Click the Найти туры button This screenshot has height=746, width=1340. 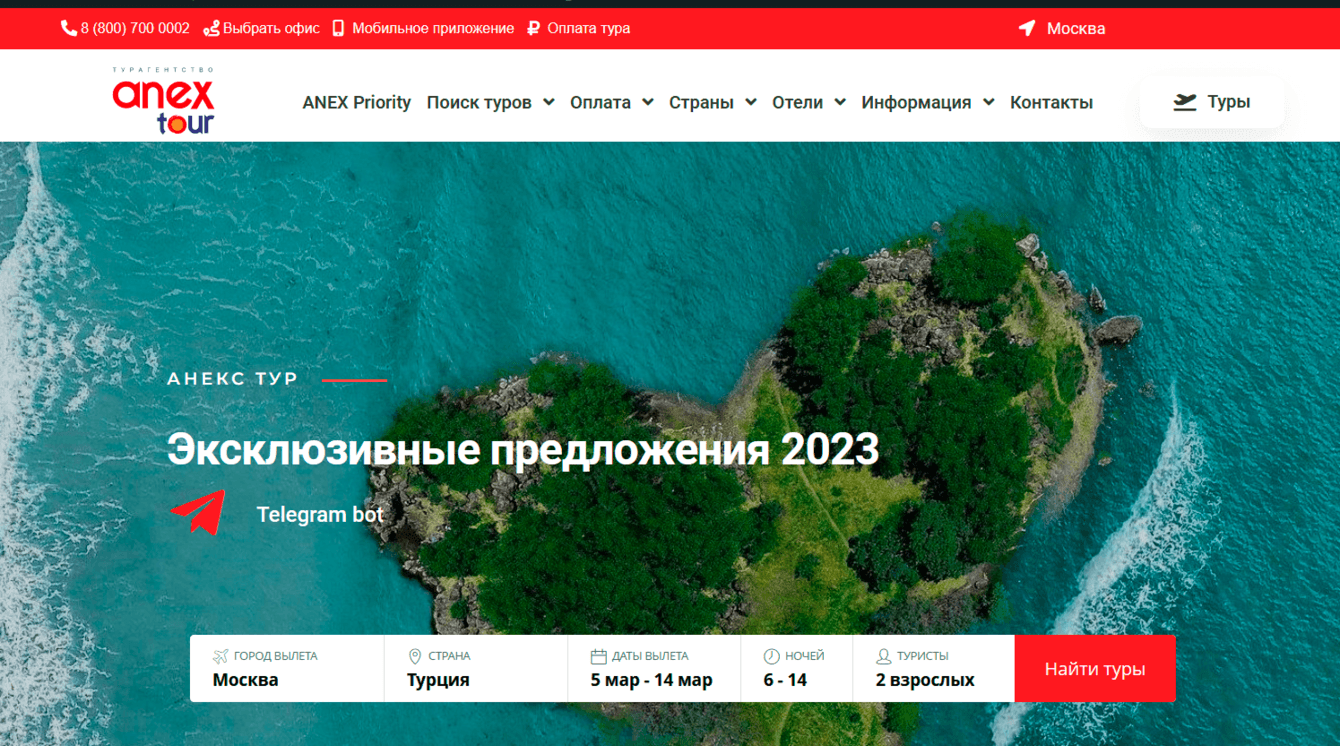(x=1094, y=668)
